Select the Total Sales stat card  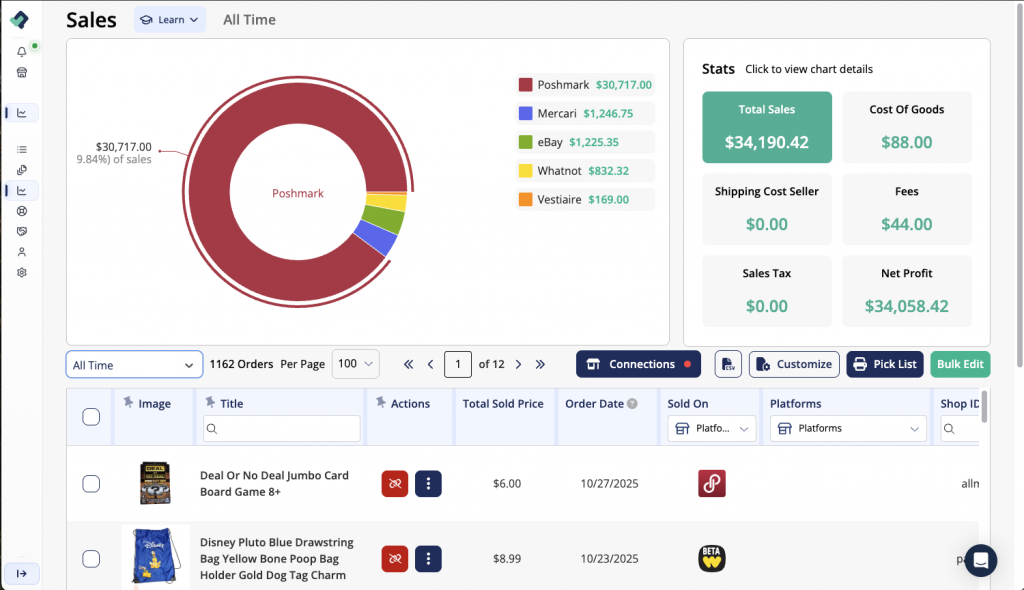tap(767, 127)
